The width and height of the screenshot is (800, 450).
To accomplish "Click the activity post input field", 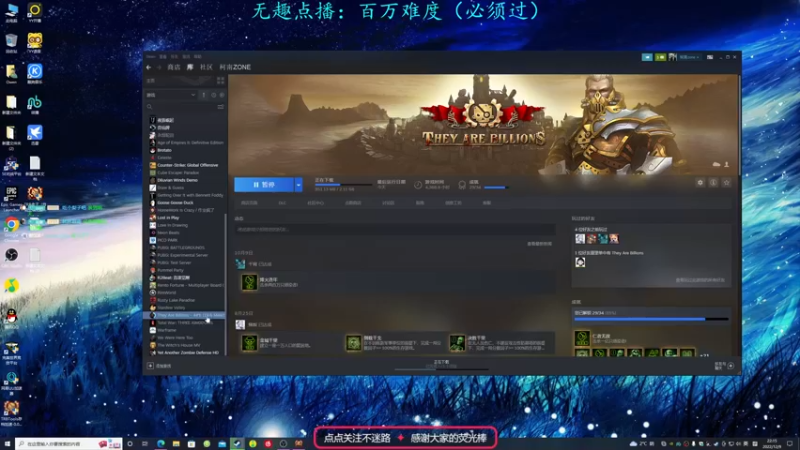I will coord(395,230).
